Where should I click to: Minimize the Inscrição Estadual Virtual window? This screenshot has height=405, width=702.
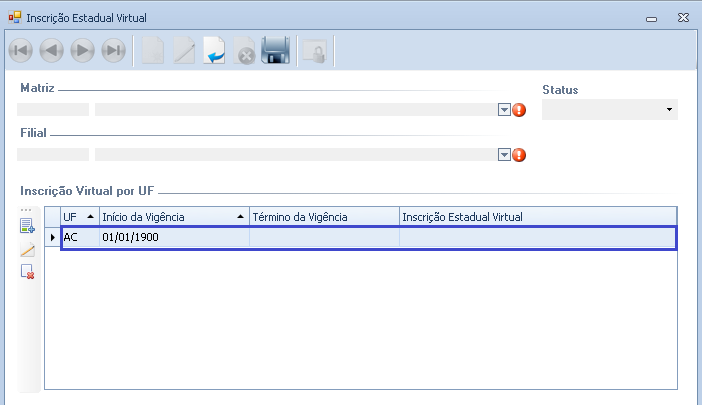point(651,18)
